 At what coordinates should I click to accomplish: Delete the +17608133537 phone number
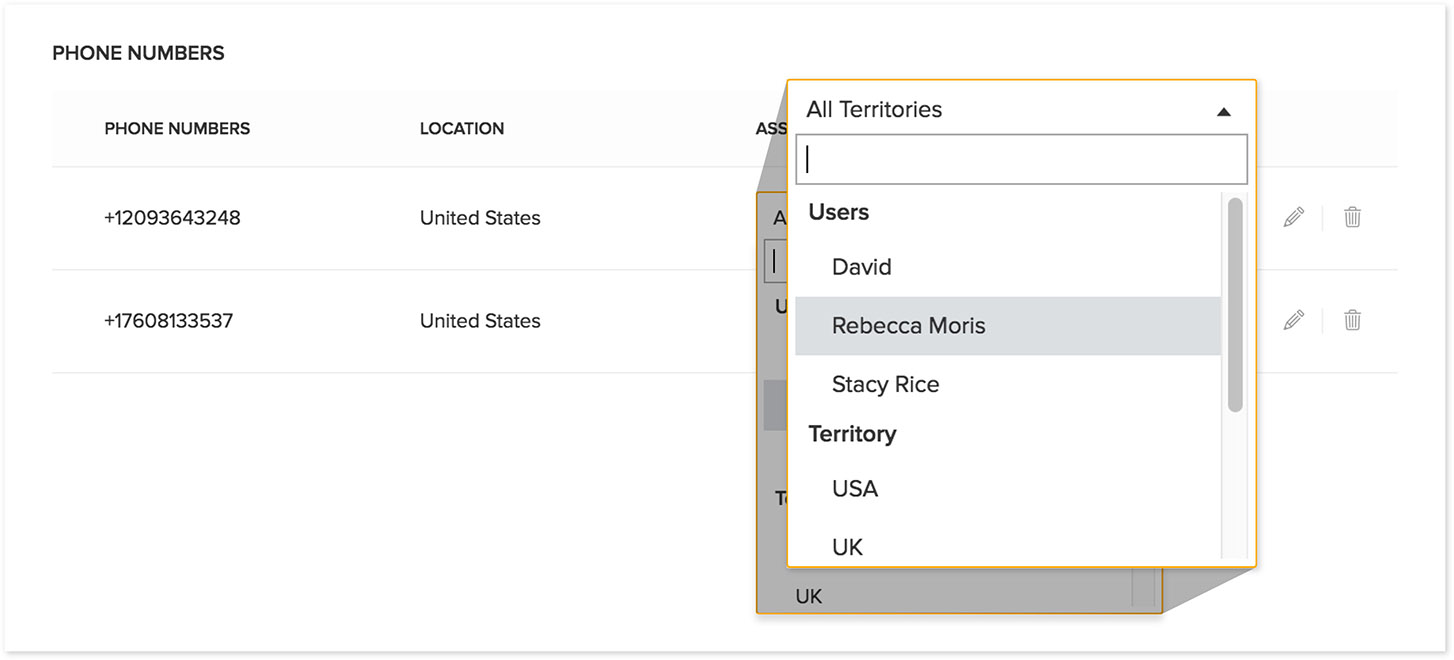(x=1352, y=320)
